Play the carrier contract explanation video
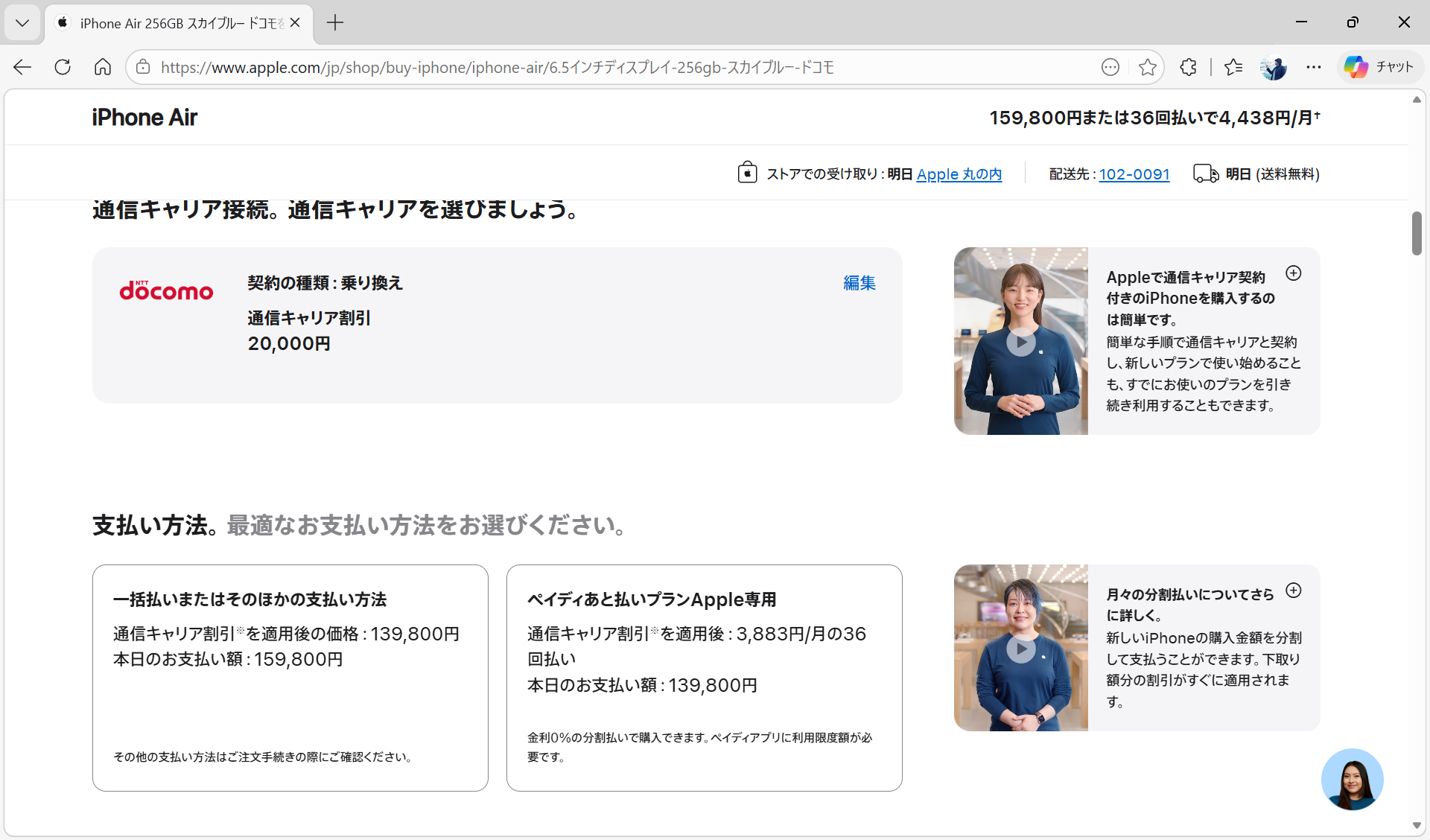Viewport: 1430px width, 840px height. tap(1020, 341)
